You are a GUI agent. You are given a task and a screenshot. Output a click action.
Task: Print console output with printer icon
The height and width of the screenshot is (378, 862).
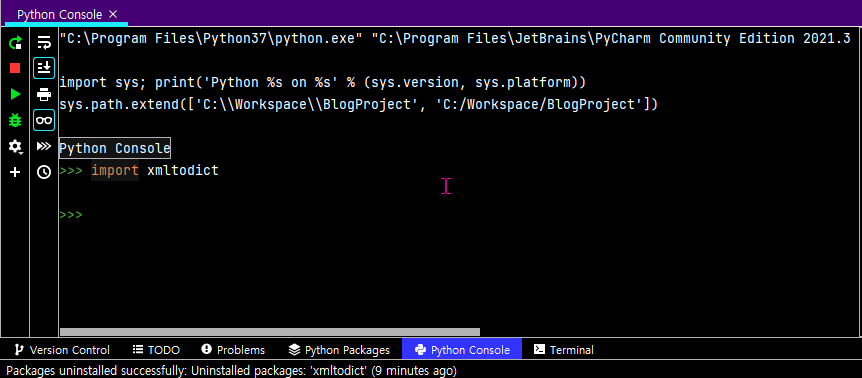pos(44,94)
